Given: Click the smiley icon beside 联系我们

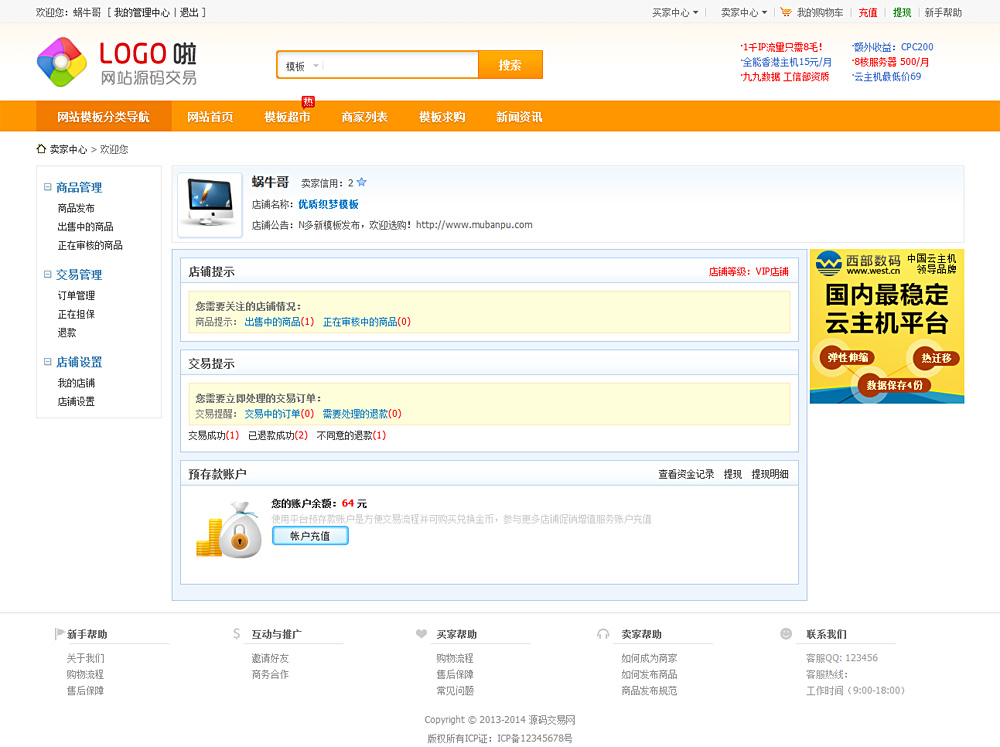Looking at the screenshot, I should pos(786,634).
